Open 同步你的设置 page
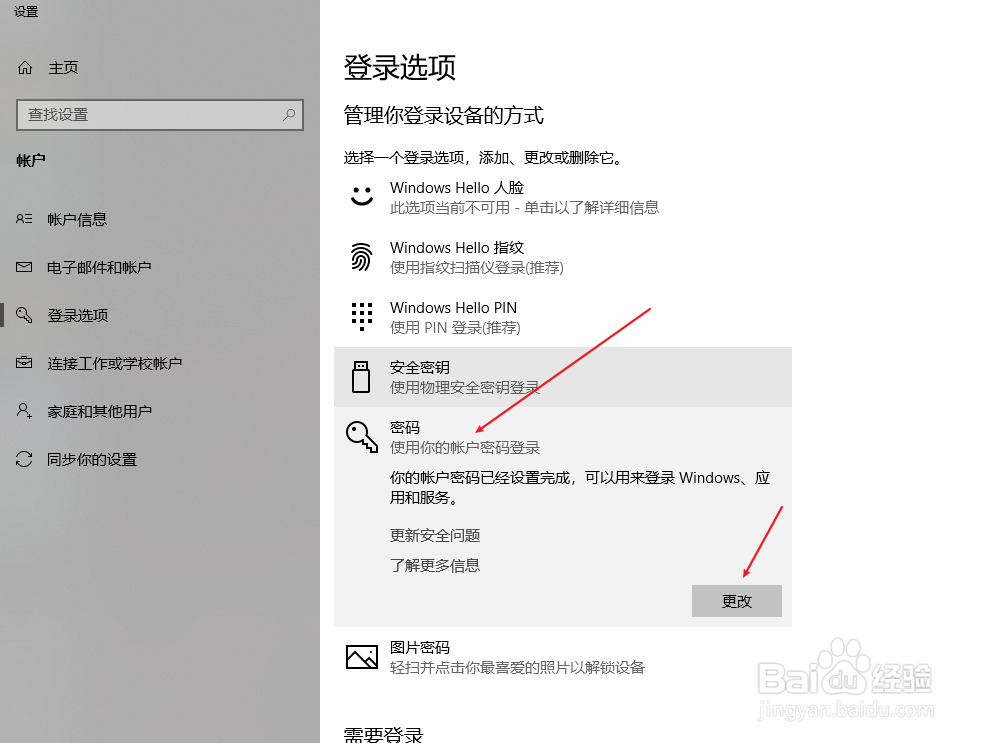 pos(92,459)
